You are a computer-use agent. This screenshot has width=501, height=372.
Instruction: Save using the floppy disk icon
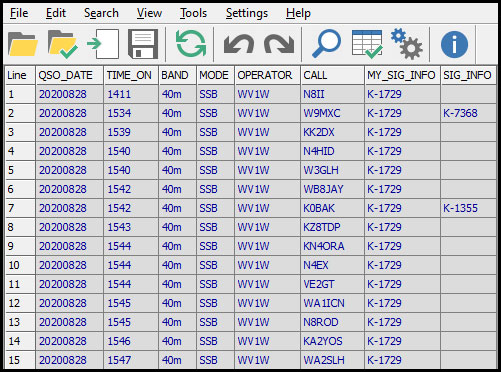[143, 44]
